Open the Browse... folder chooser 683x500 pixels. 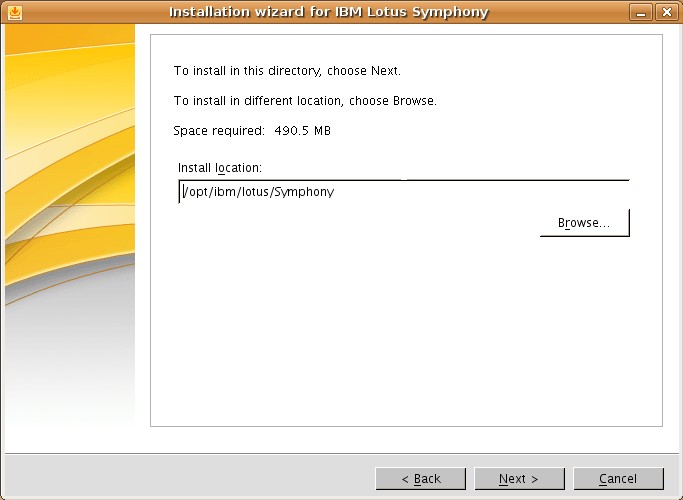[585, 223]
